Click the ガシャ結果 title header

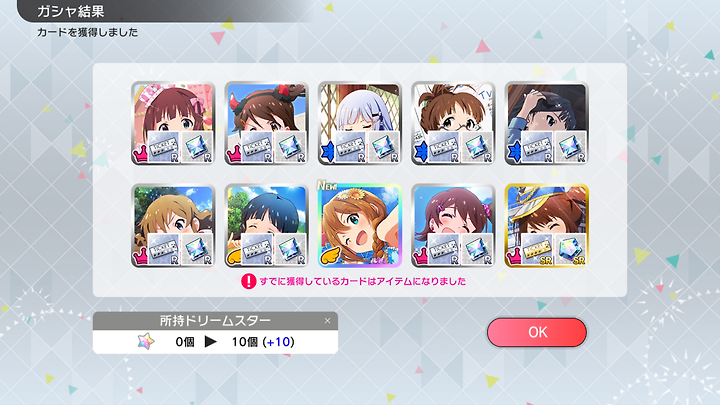71,11
